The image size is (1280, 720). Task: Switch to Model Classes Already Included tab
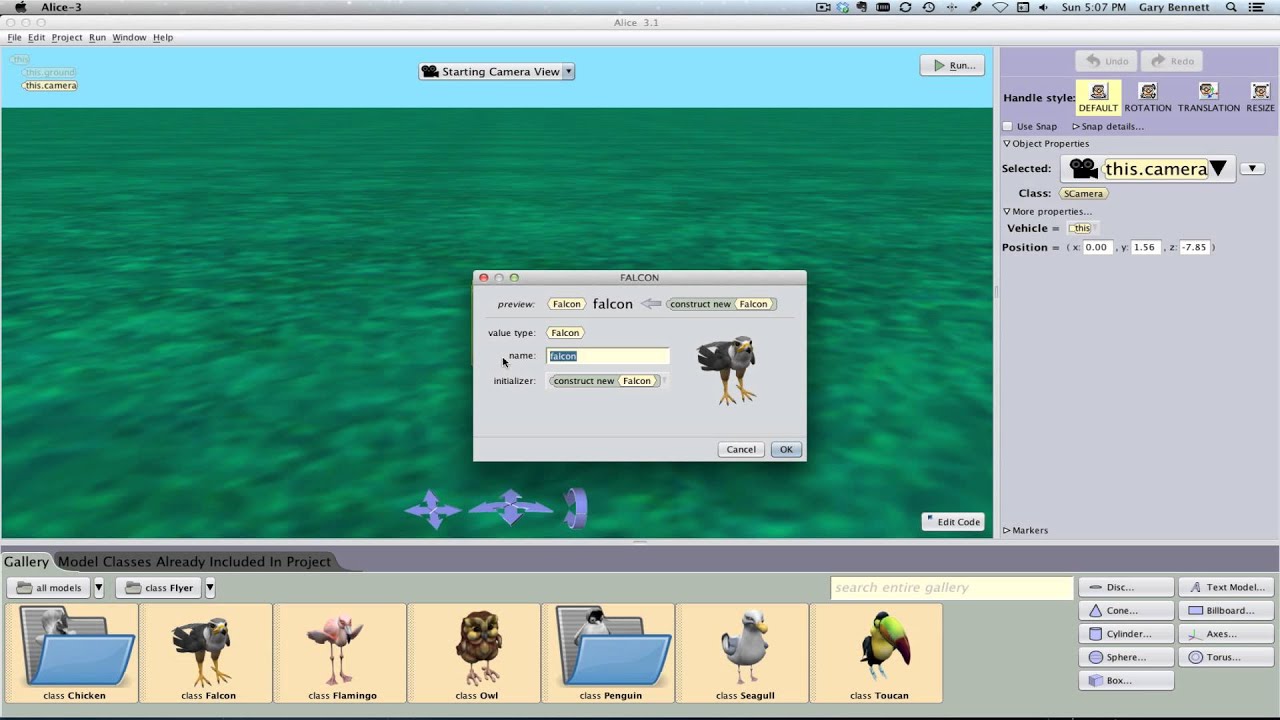coord(194,561)
